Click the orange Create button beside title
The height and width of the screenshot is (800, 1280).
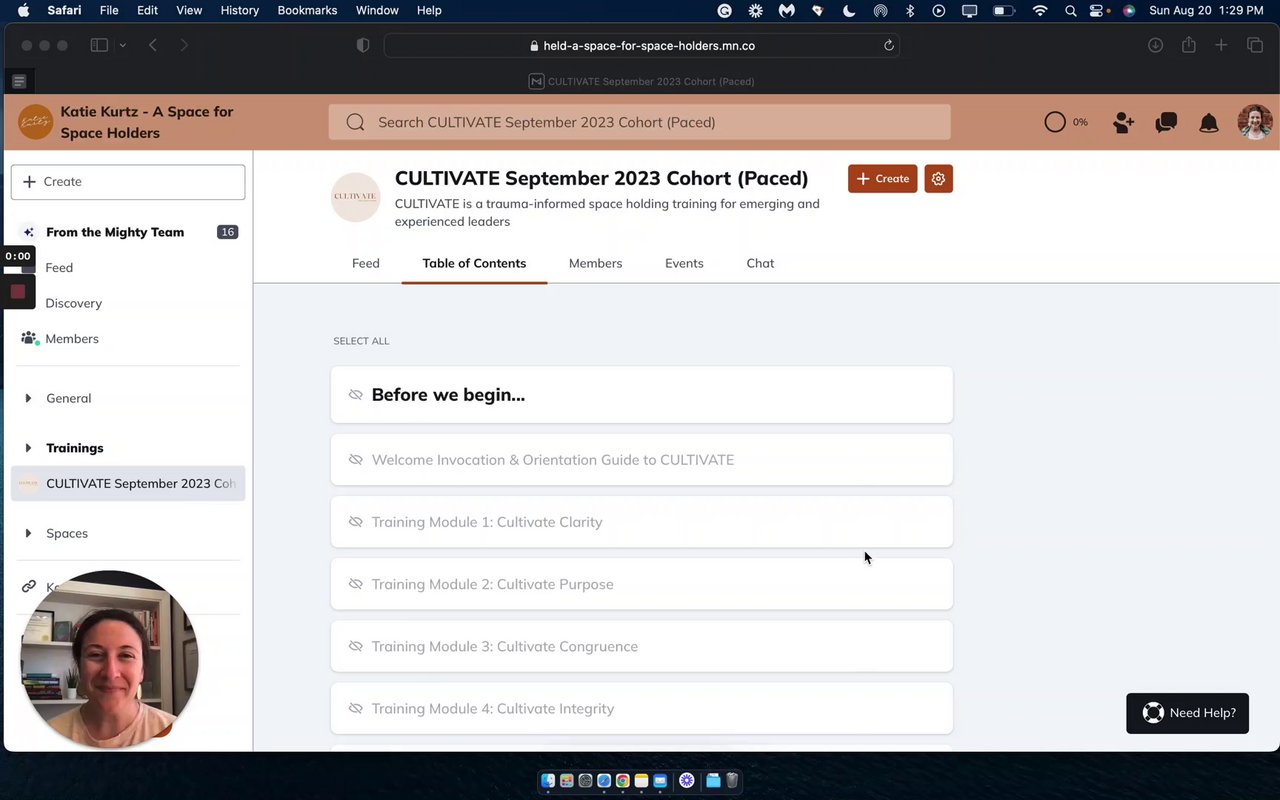coord(882,179)
